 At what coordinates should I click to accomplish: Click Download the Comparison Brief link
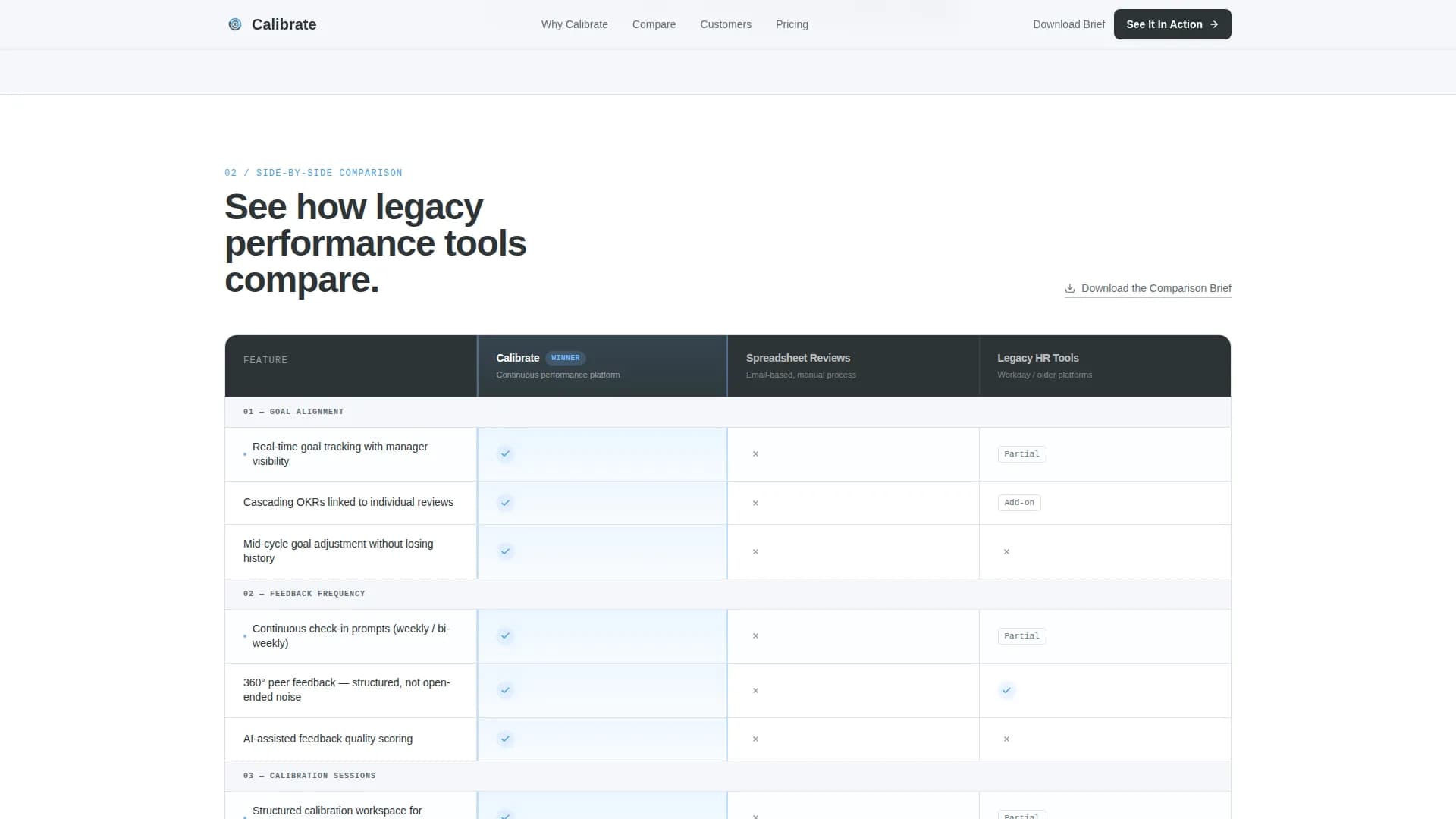[1147, 288]
